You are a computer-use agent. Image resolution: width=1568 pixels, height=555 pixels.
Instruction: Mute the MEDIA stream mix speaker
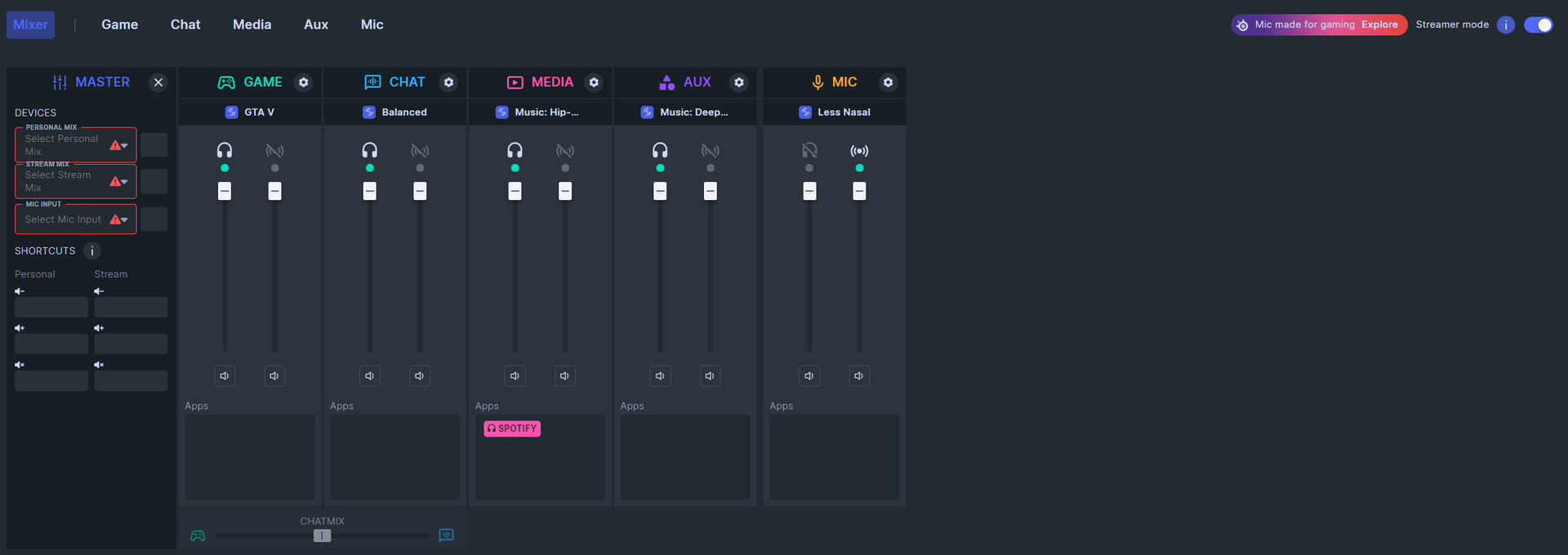tap(564, 376)
